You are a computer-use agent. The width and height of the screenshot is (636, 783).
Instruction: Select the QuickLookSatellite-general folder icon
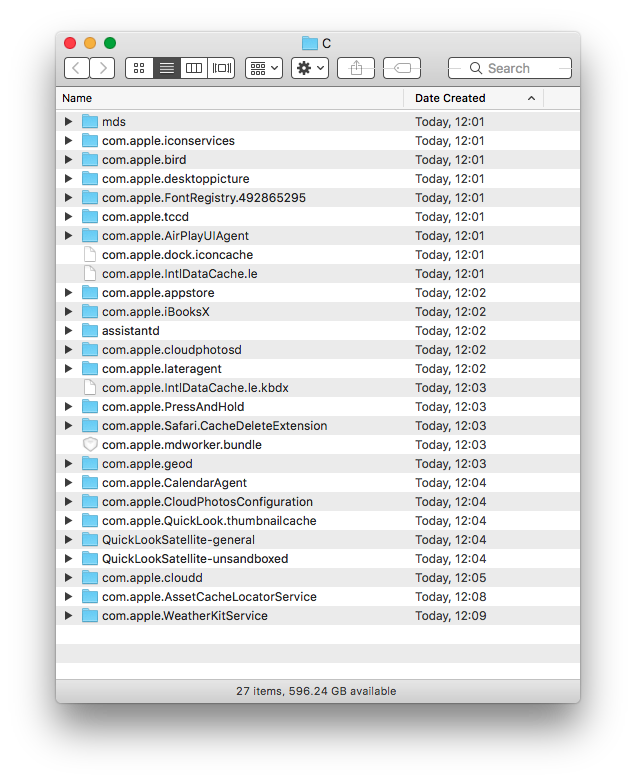(90, 539)
